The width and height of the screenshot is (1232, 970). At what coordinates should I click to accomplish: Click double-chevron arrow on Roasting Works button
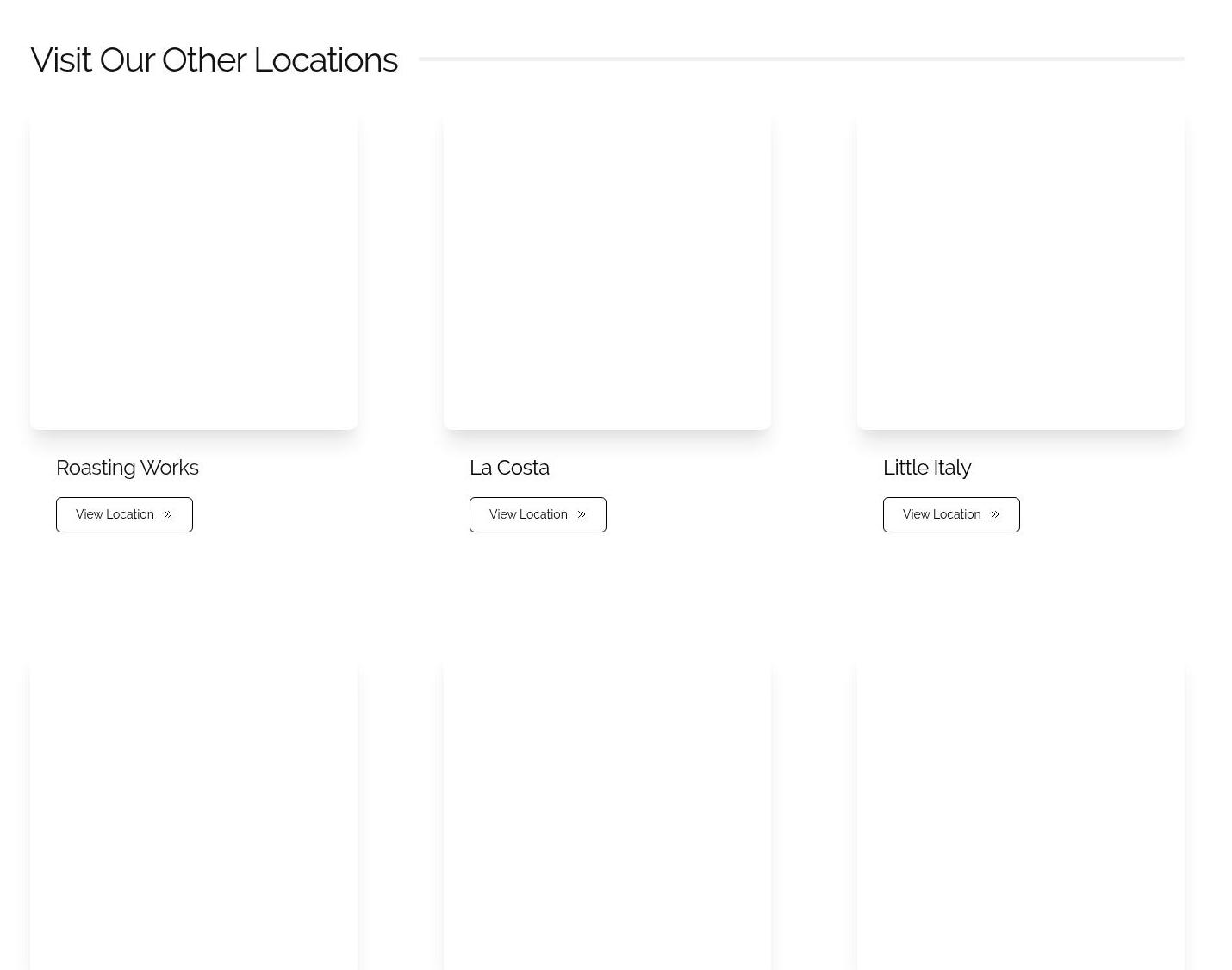click(168, 514)
